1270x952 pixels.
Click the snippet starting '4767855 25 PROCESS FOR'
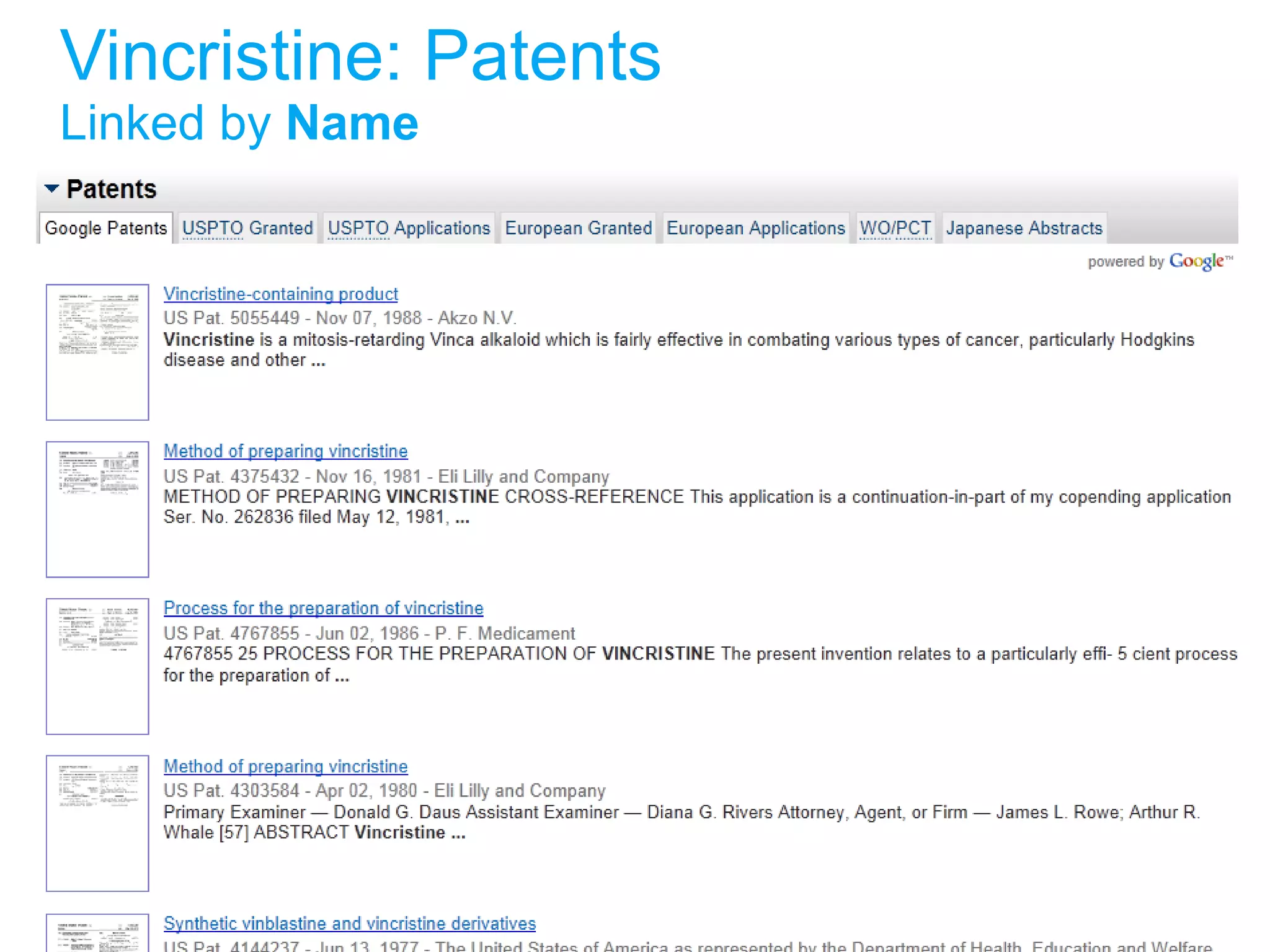[x=700, y=664]
